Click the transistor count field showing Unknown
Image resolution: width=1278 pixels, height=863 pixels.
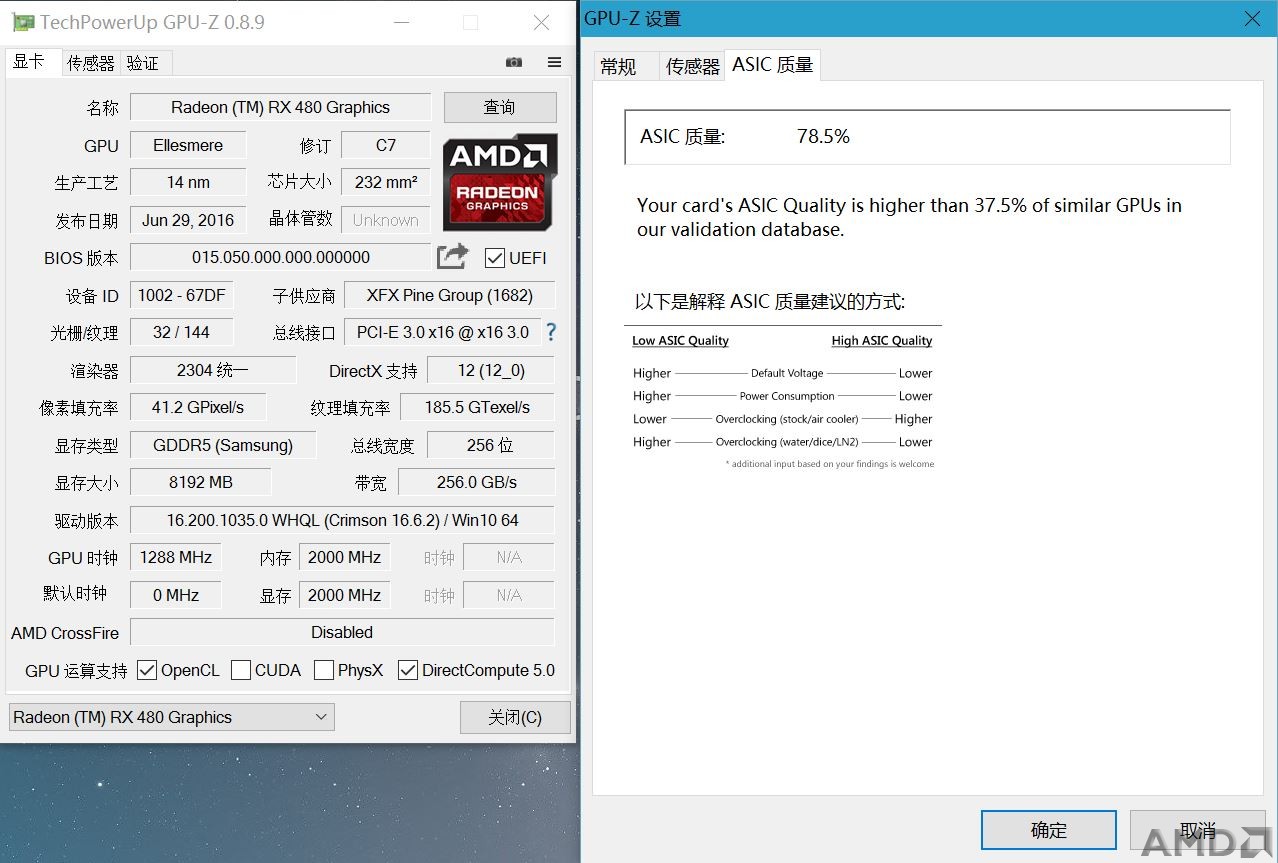pyautogui.click(x=386, y=220)
